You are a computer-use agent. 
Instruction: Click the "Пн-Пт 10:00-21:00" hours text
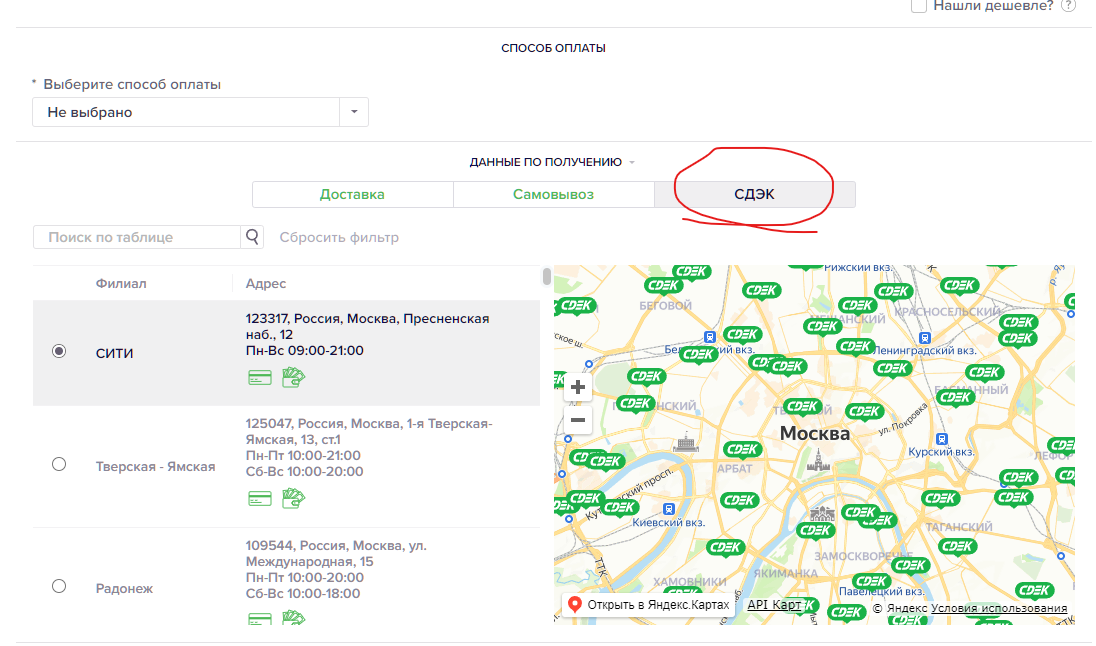(x=303, y=455)
